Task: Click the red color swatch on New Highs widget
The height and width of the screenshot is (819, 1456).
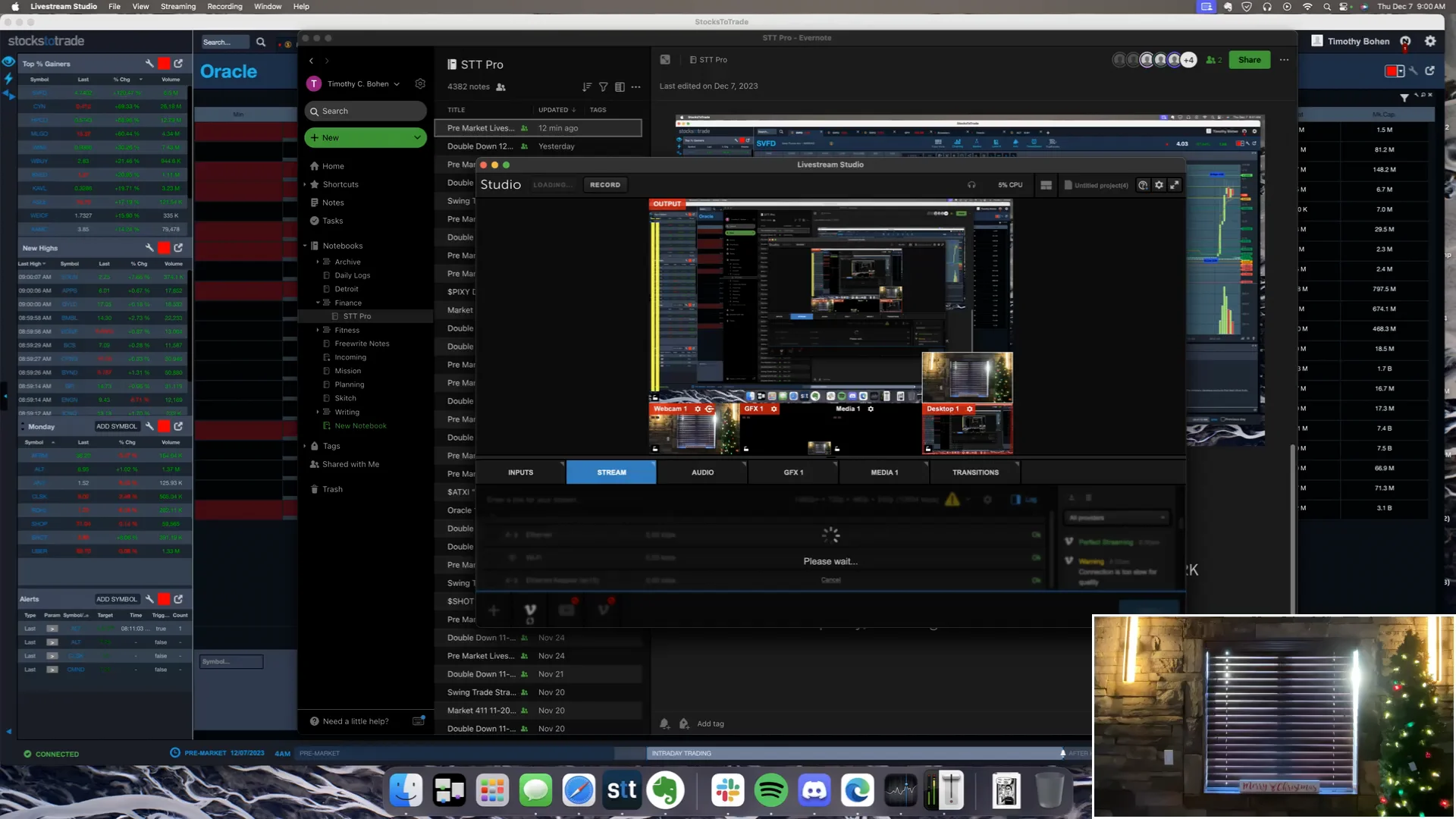Action: click(164, 248)
